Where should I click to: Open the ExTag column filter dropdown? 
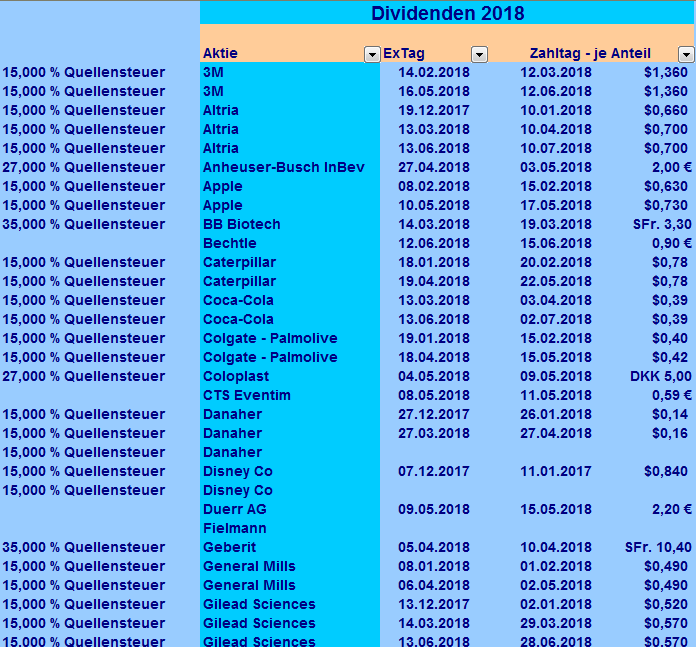(479, 55)
